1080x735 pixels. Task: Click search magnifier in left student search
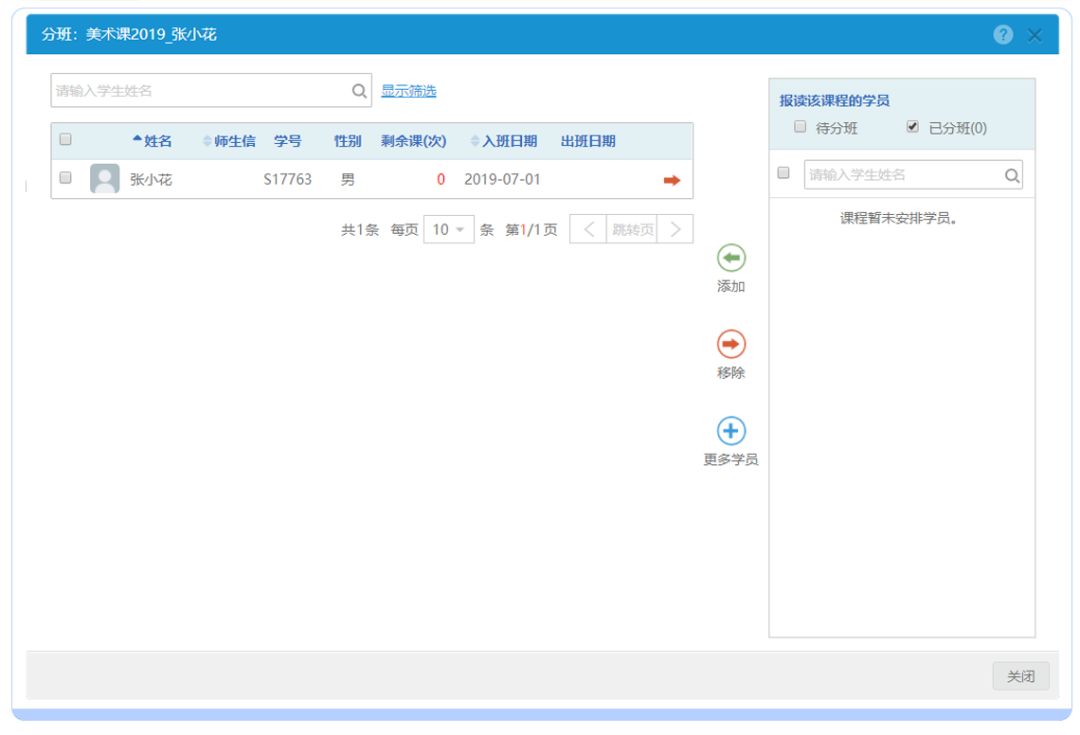[x=359, y=91]
